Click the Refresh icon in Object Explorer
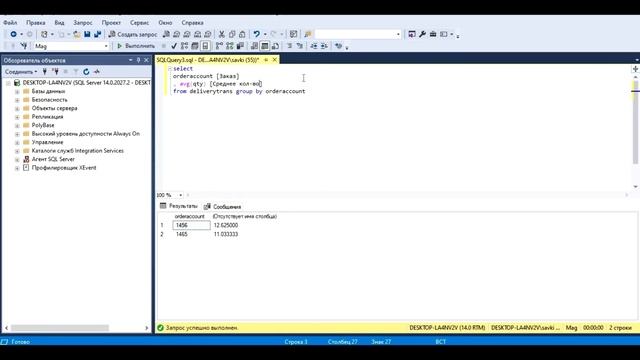This screenshot has height=360, width=640. pos(86,72)
